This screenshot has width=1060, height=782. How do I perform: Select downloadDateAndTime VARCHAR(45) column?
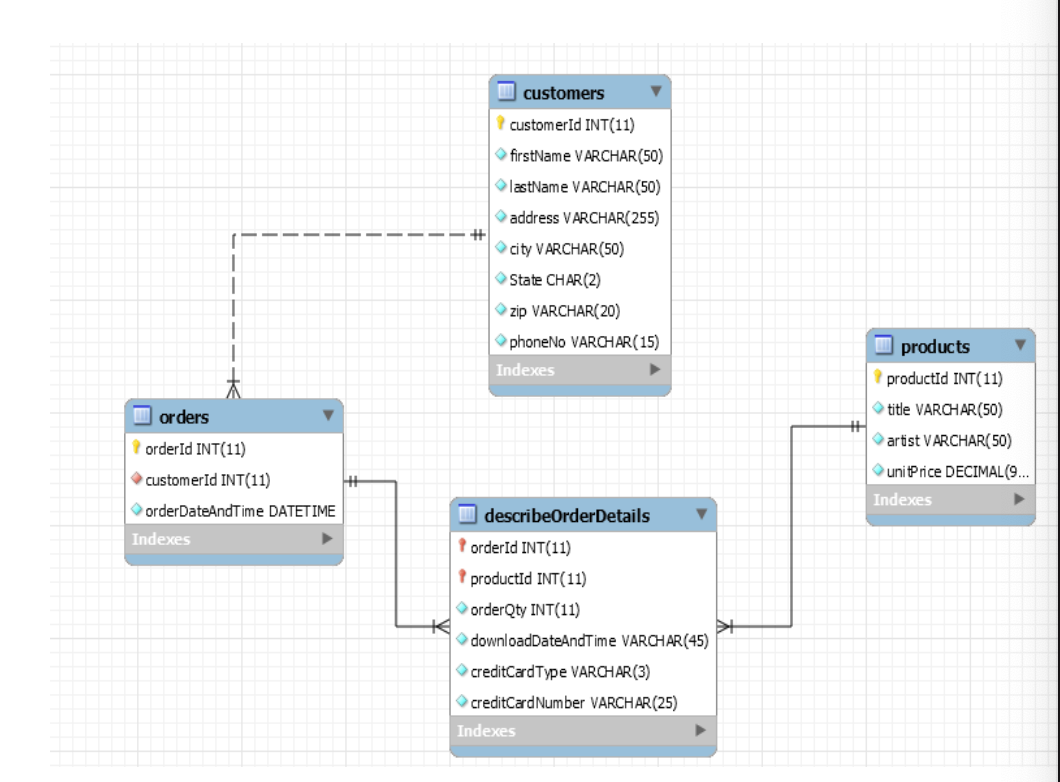pos(583,641)
